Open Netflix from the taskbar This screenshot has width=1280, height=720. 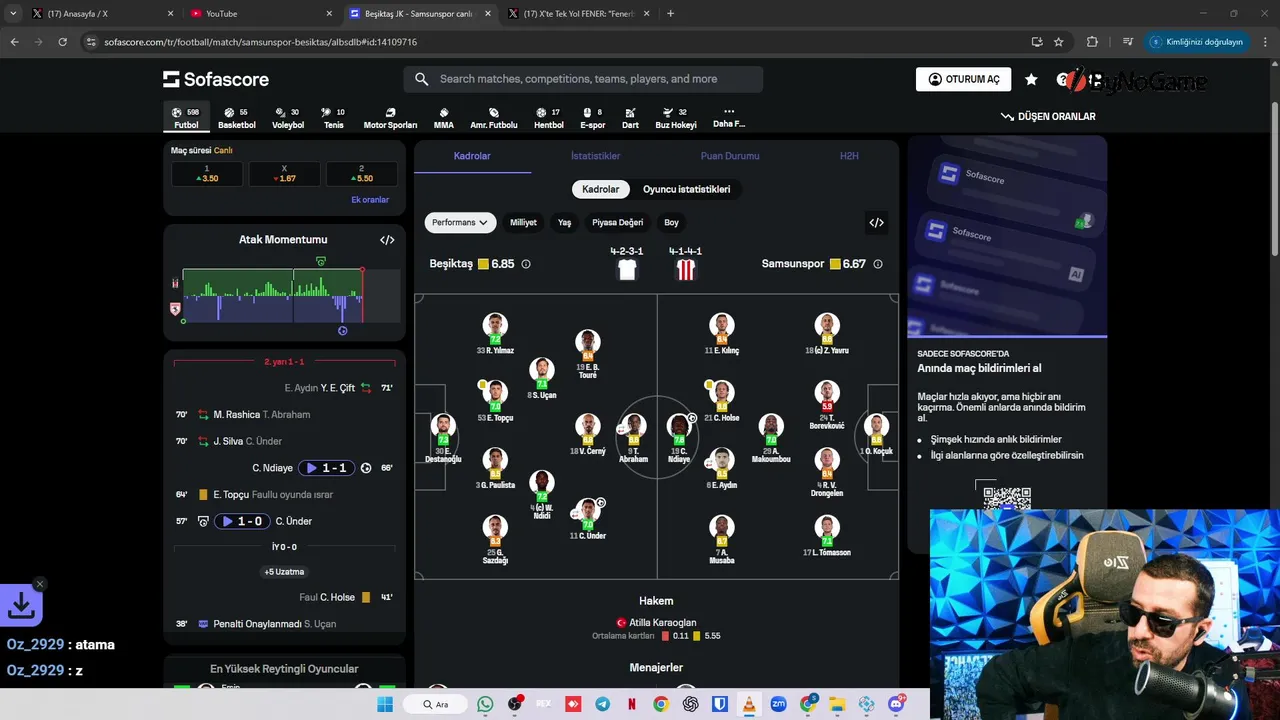(631, 704)
